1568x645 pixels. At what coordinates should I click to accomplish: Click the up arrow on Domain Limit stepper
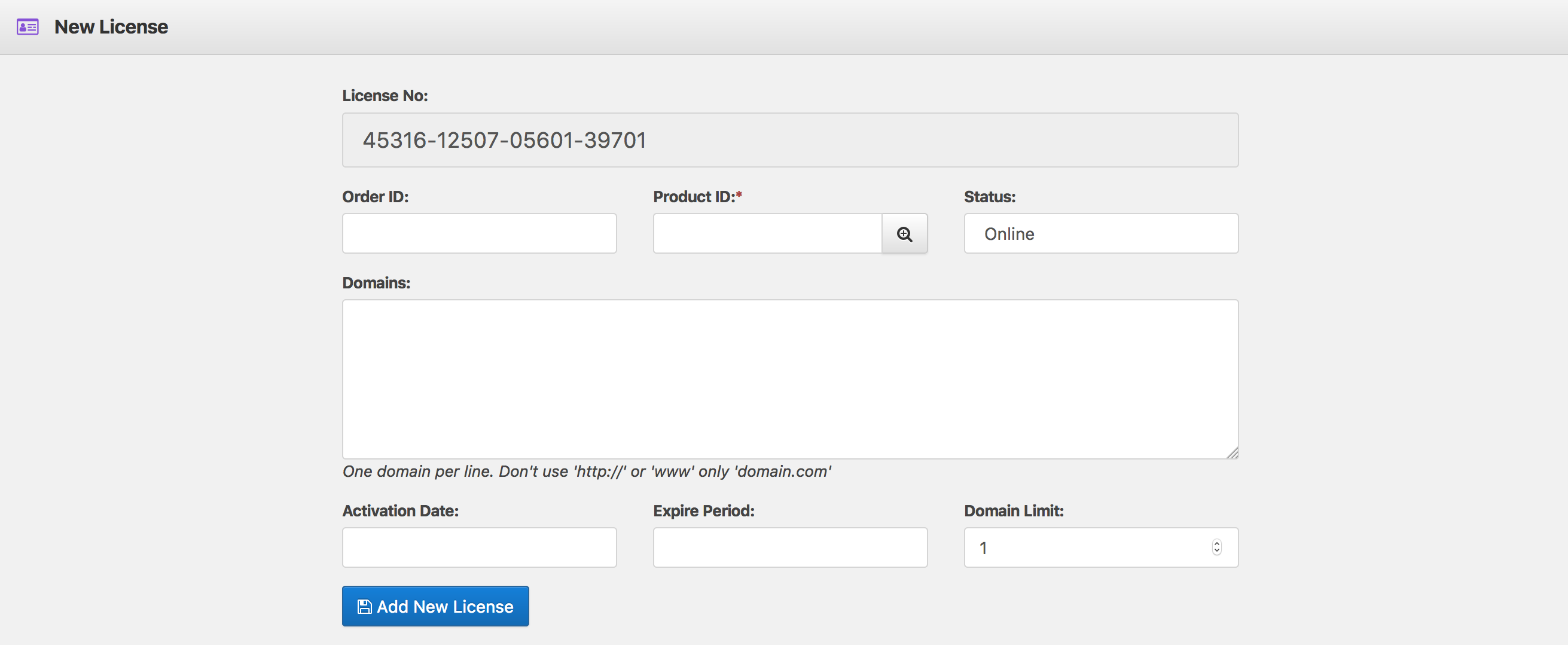pos(1216,543)
